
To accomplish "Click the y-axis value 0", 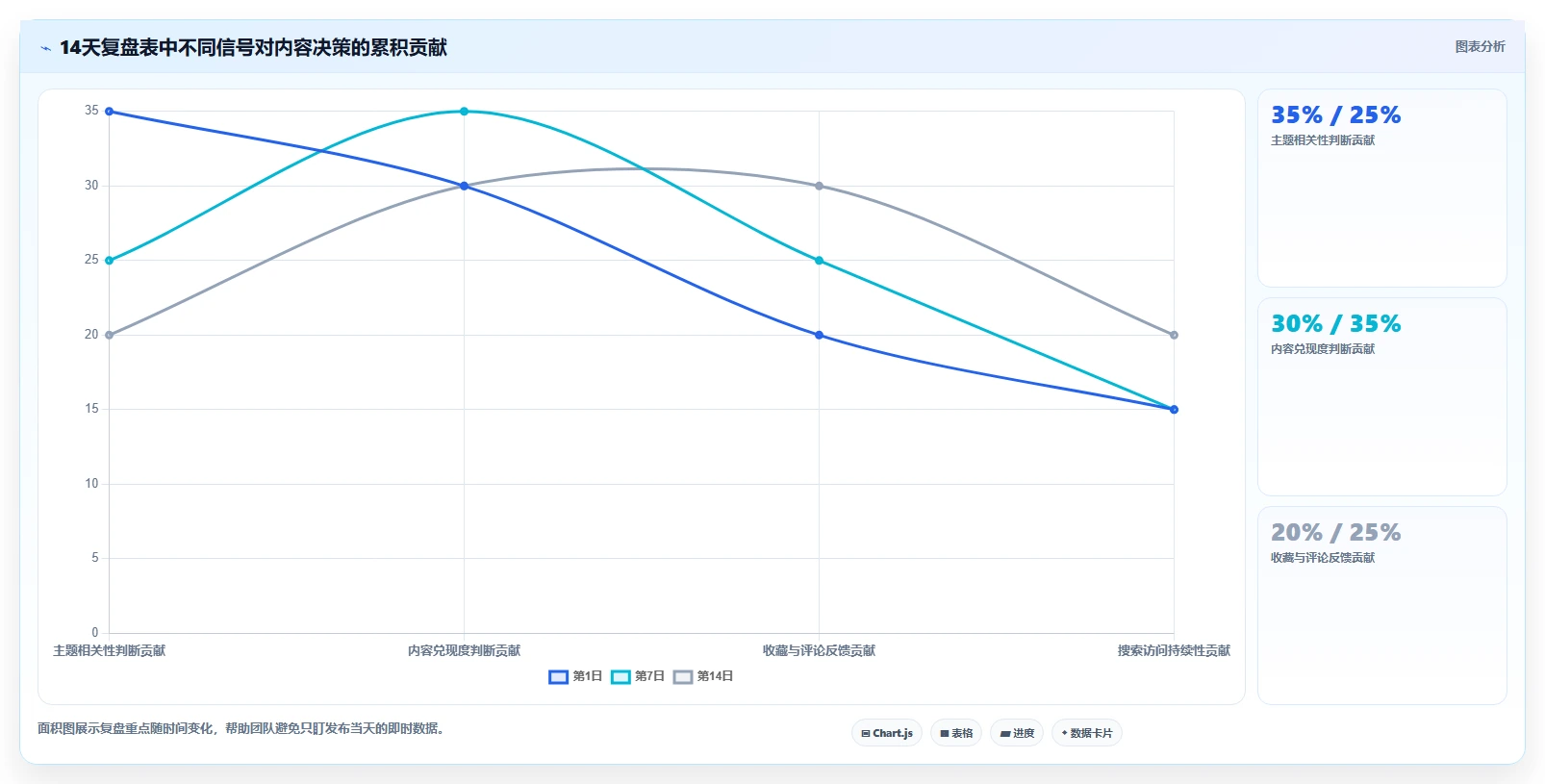I will (94, 633).
